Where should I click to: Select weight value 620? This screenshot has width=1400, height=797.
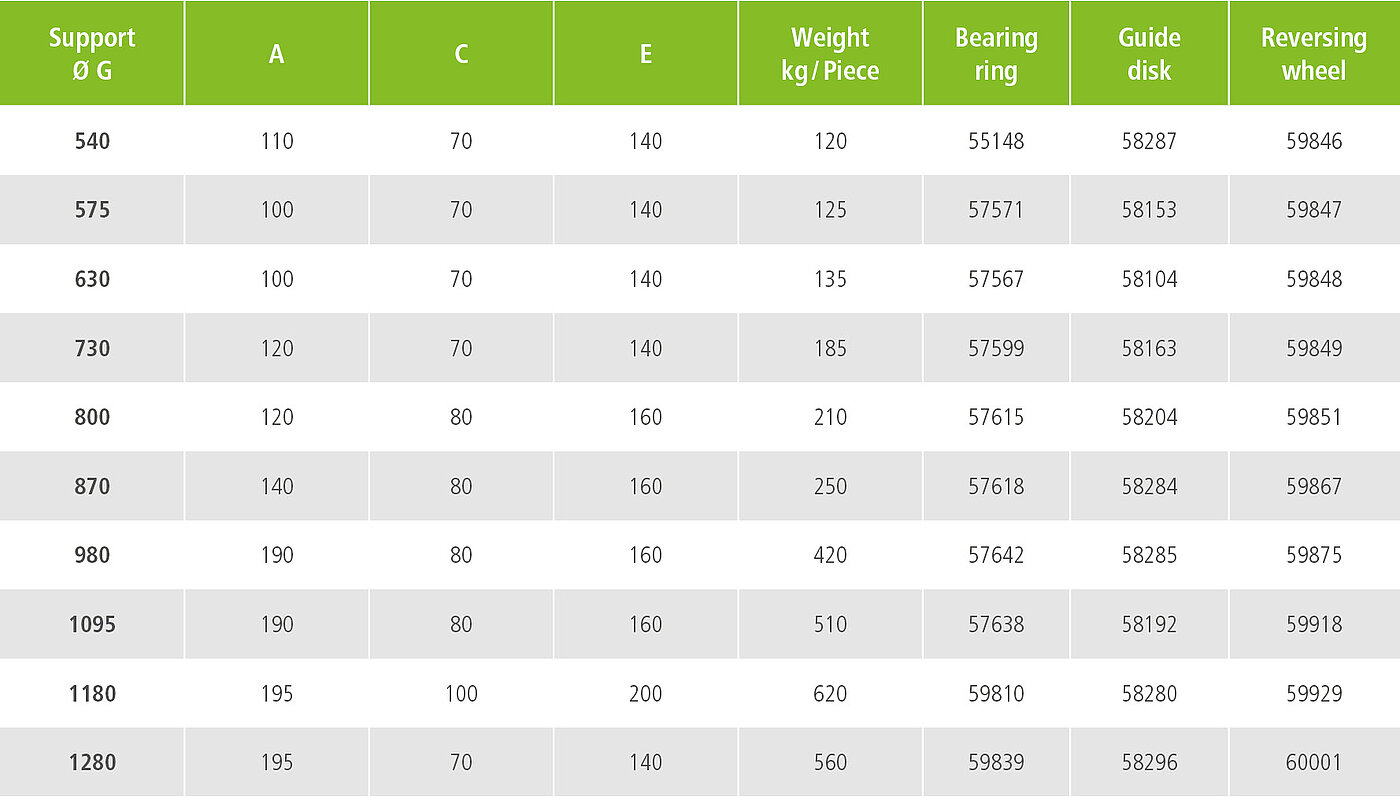[830, 693]
